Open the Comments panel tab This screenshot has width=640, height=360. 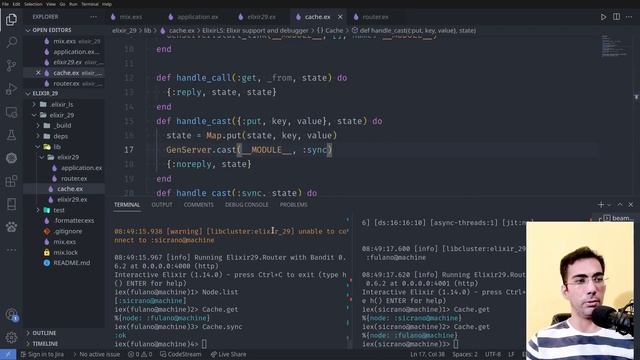pos(198,204)
